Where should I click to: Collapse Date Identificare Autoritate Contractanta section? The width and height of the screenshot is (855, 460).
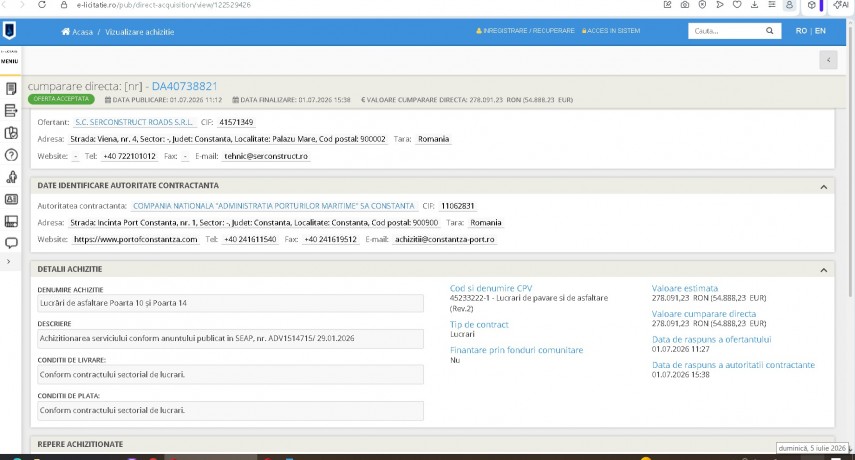tap(823, 187)
